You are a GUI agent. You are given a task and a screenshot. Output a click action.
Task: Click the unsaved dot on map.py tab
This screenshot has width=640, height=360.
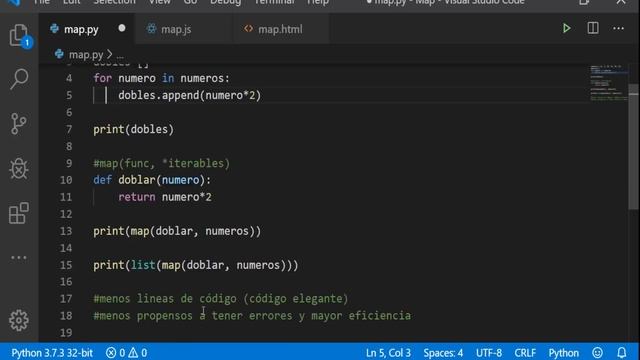pos(122,29)
